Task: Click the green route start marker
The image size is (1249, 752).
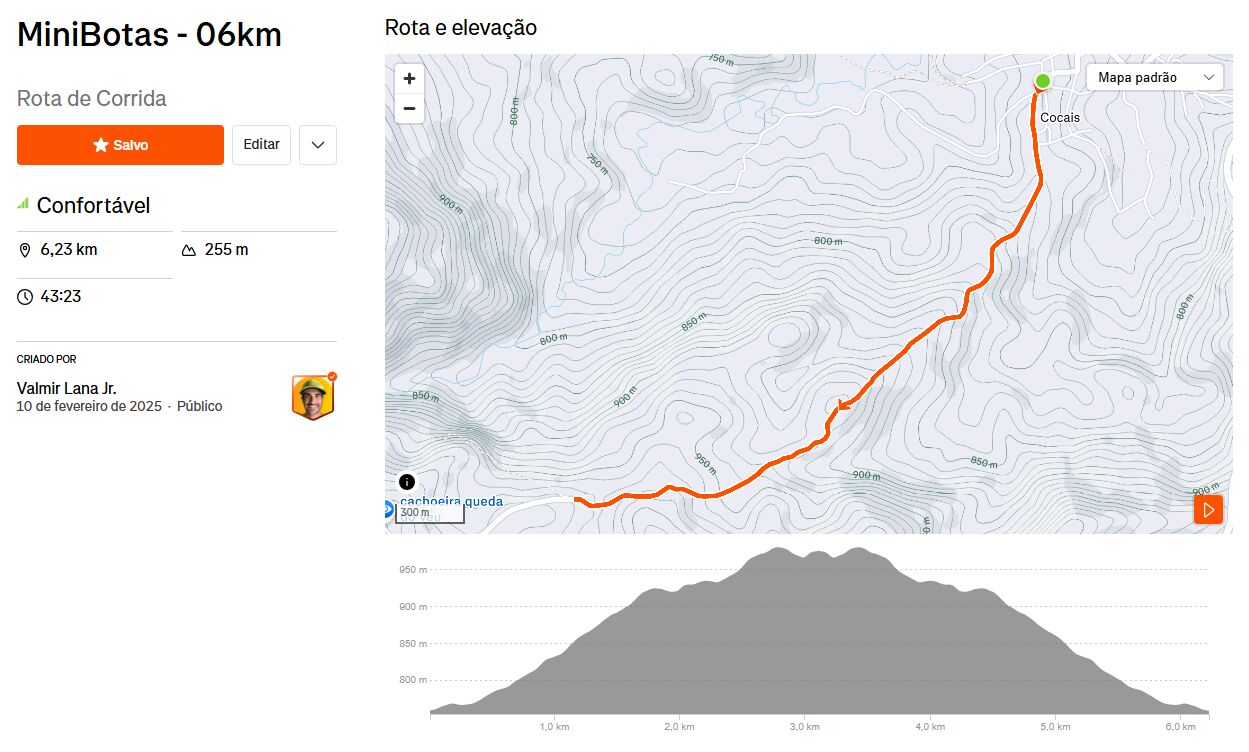Action: [1042, 81]
